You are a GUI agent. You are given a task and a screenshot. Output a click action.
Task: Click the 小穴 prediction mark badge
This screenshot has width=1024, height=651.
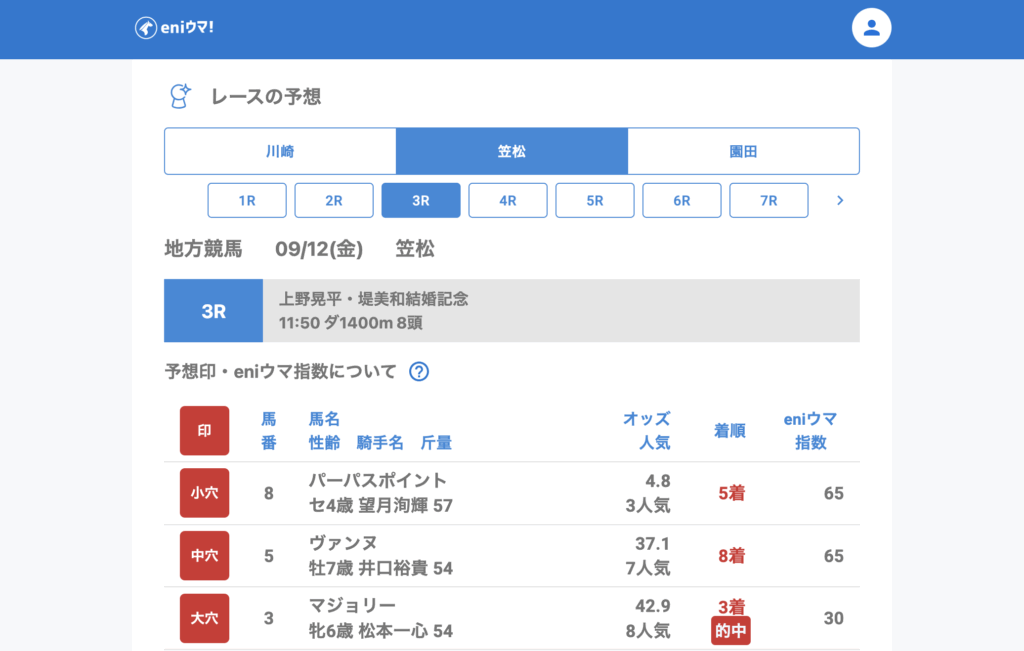point(205,493)
